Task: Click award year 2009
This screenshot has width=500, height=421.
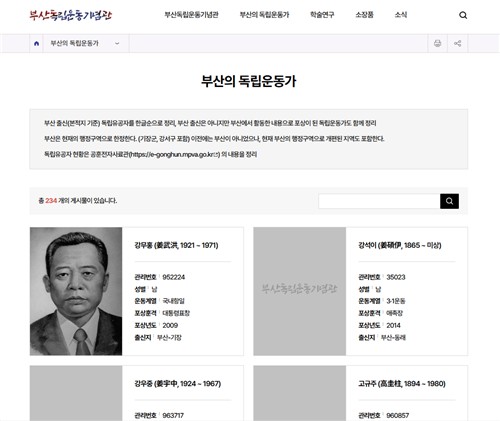Action: click(170, 325)
